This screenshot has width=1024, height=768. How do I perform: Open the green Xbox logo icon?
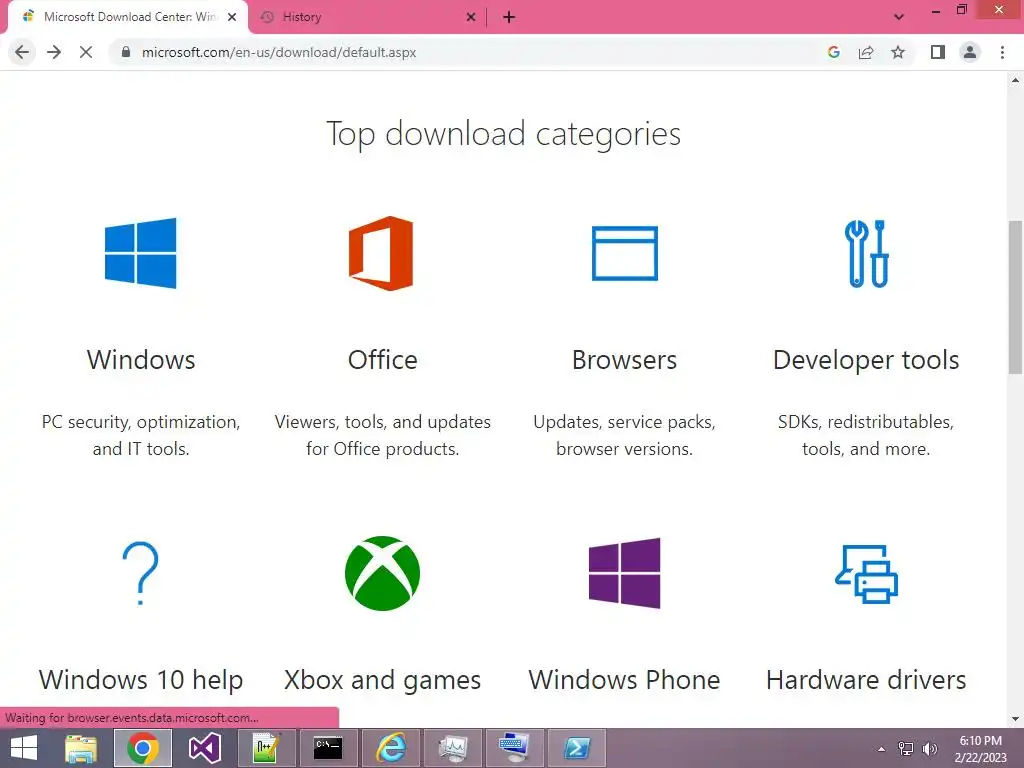tap(382, 573)
